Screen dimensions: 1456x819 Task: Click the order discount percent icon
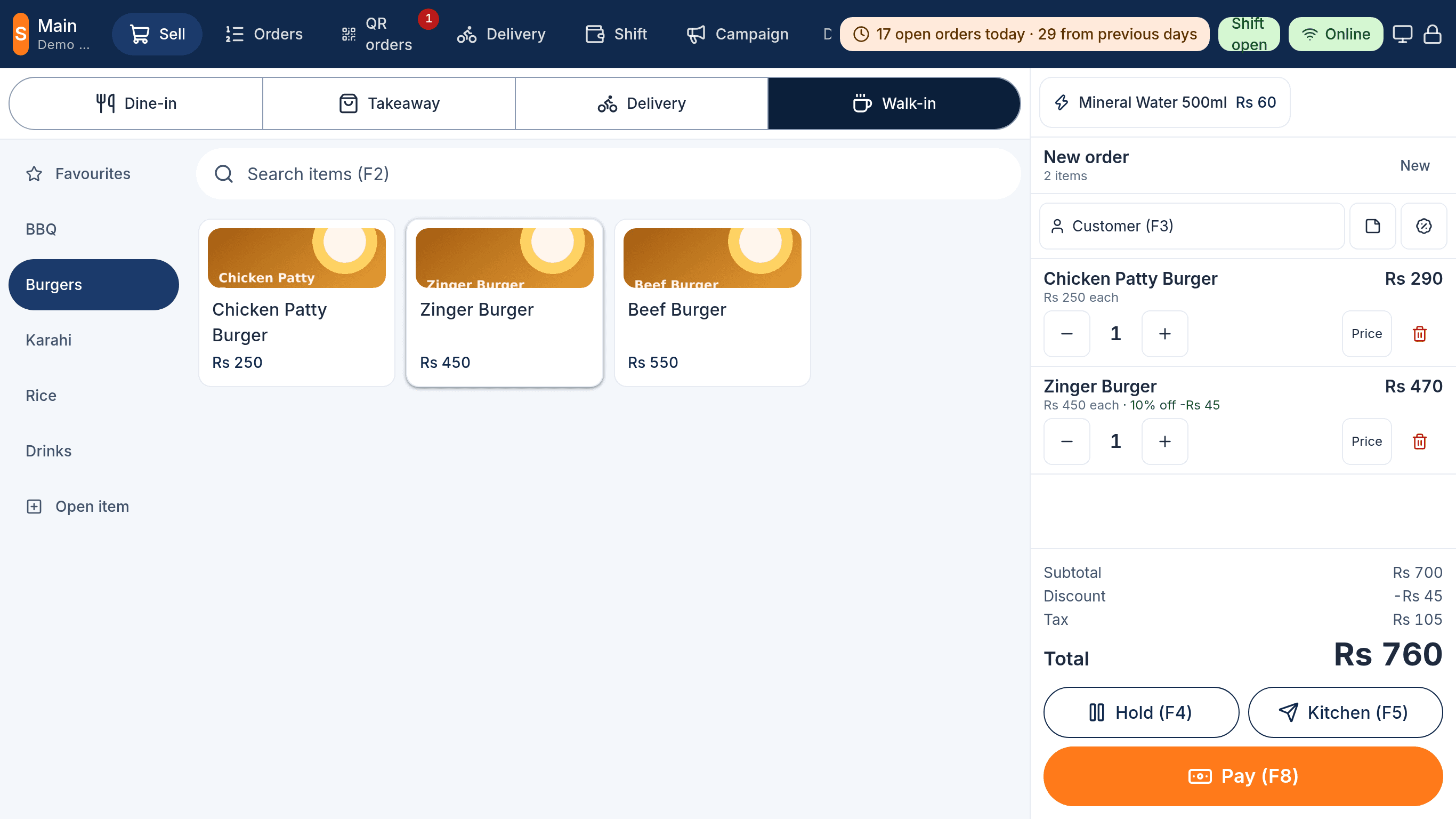1423,226
